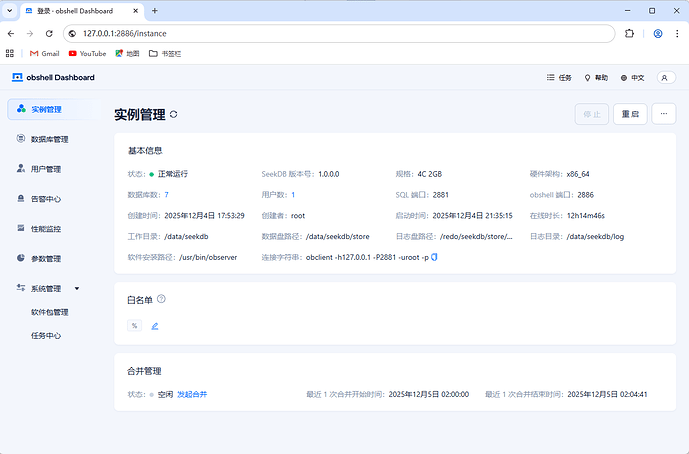The width and height of the screenshot is (689, 454).
Task: Click the obshell Dashboard logo
Action: point(53,77)
